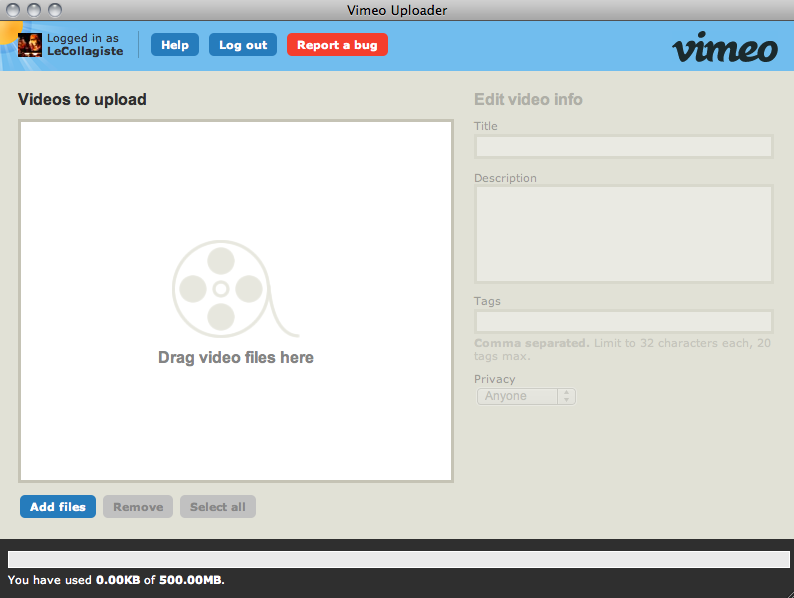Screen dimensions: 794x598
Task: Click the vimeo logo
Action: pos(725,48)
